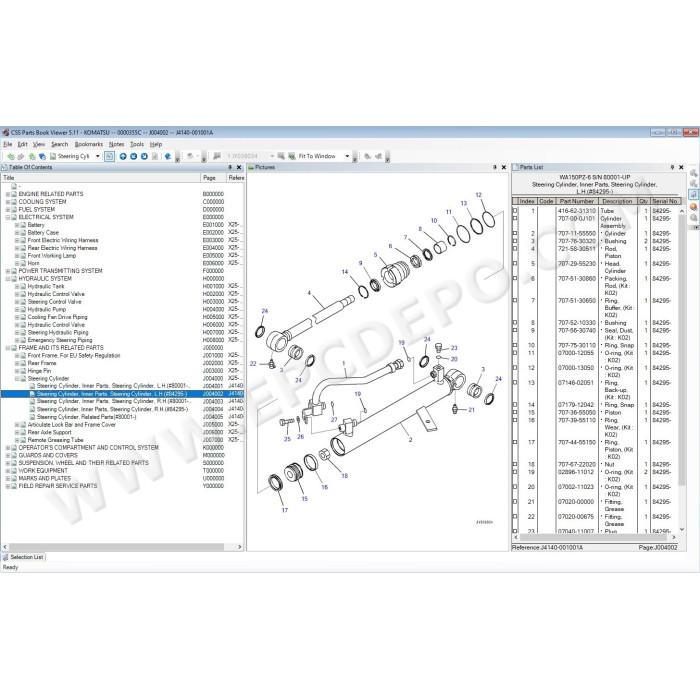Open the Tools menu
The width and height of the screenshot is (700, 700).
[137, 144]
